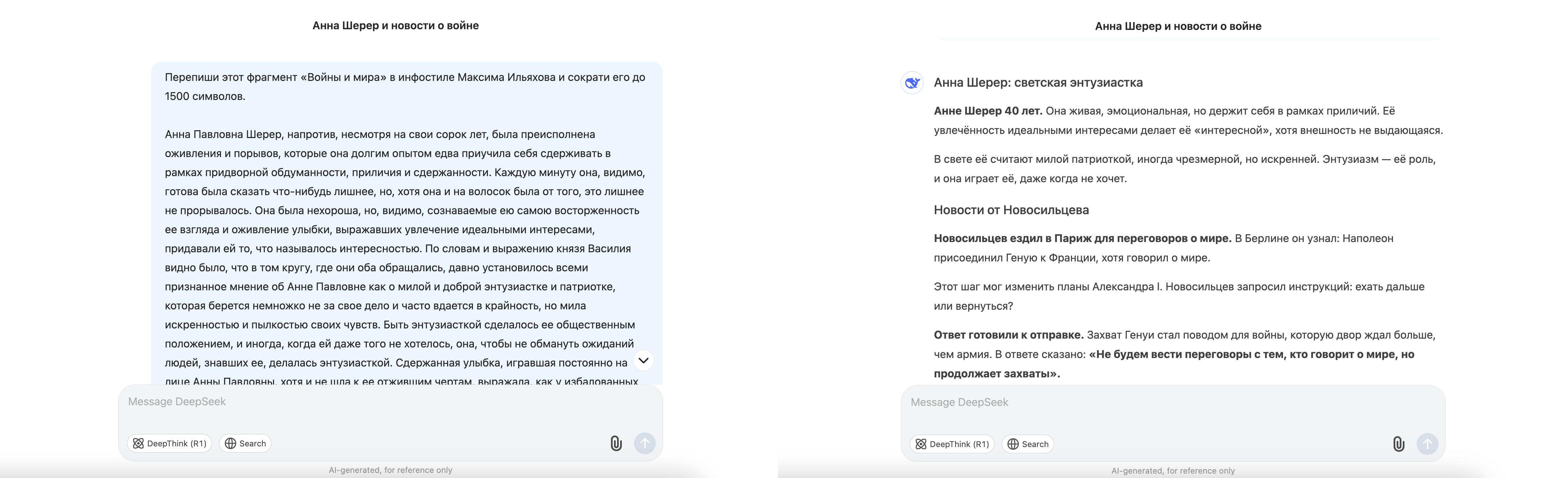Click user message line starting 'Анна Павловна Шерер, напротив'
Screen dimensions: 1568x478
pos(380,135)
